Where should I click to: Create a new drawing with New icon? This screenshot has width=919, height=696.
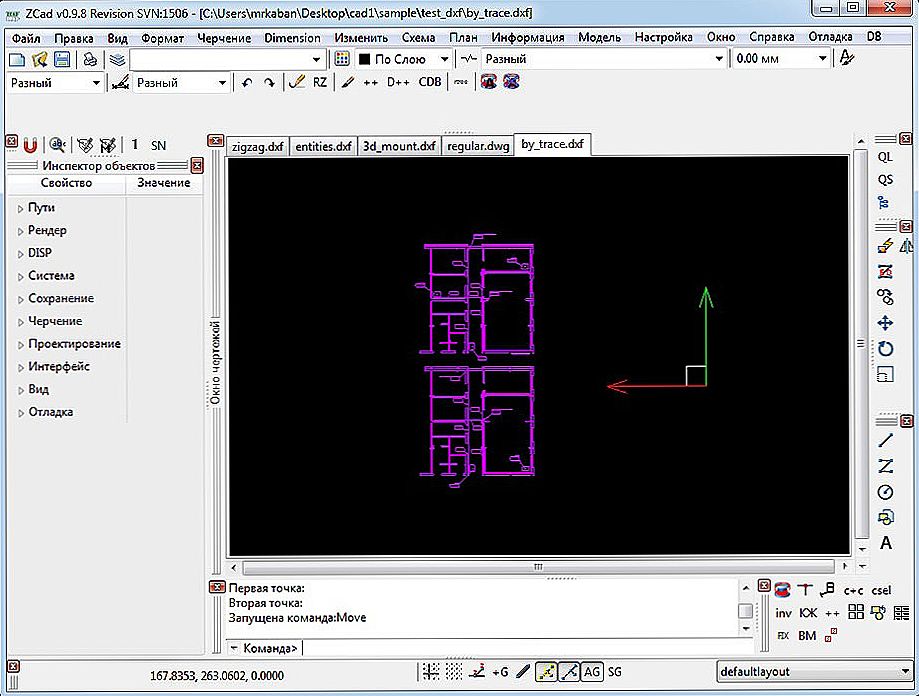point(18,59)
